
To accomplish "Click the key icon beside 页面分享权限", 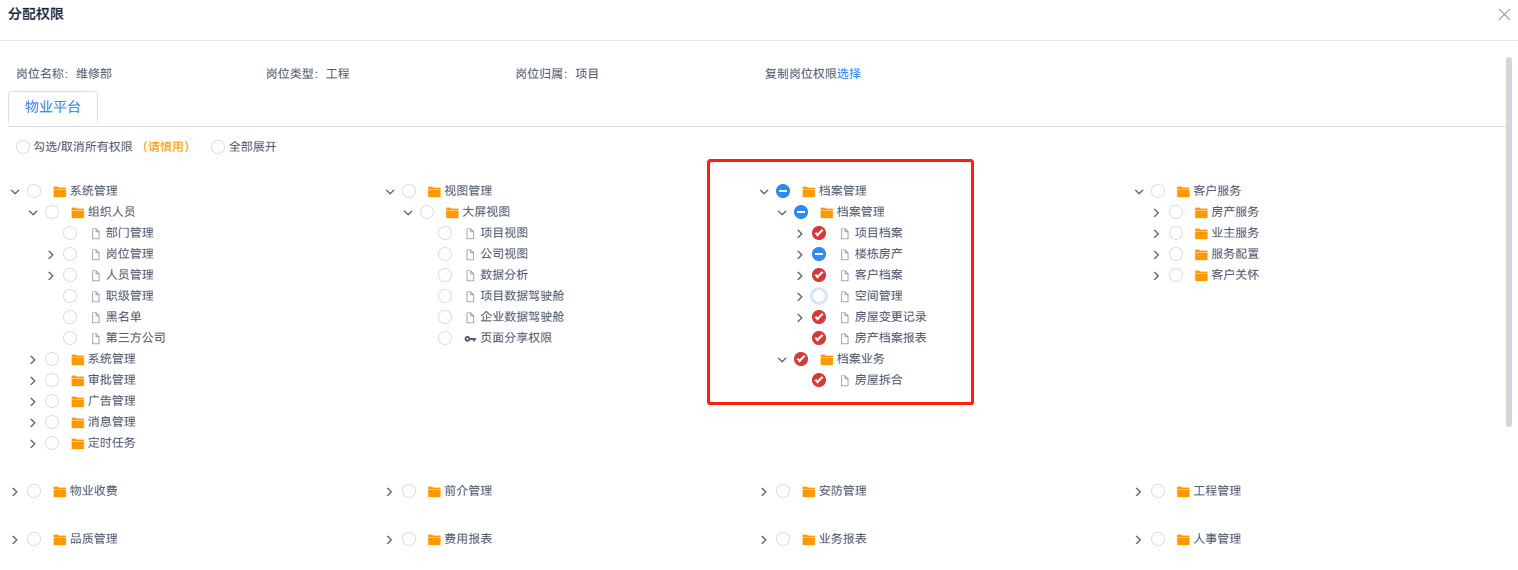I will tap(470, 338).
